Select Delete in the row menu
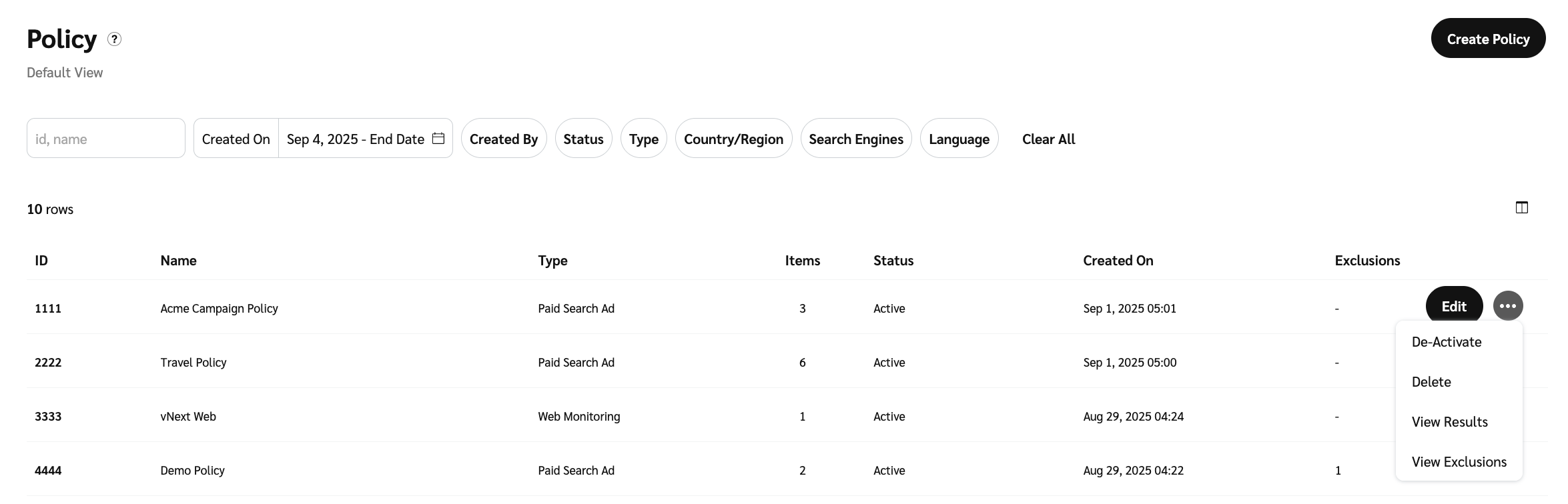 1431,382
